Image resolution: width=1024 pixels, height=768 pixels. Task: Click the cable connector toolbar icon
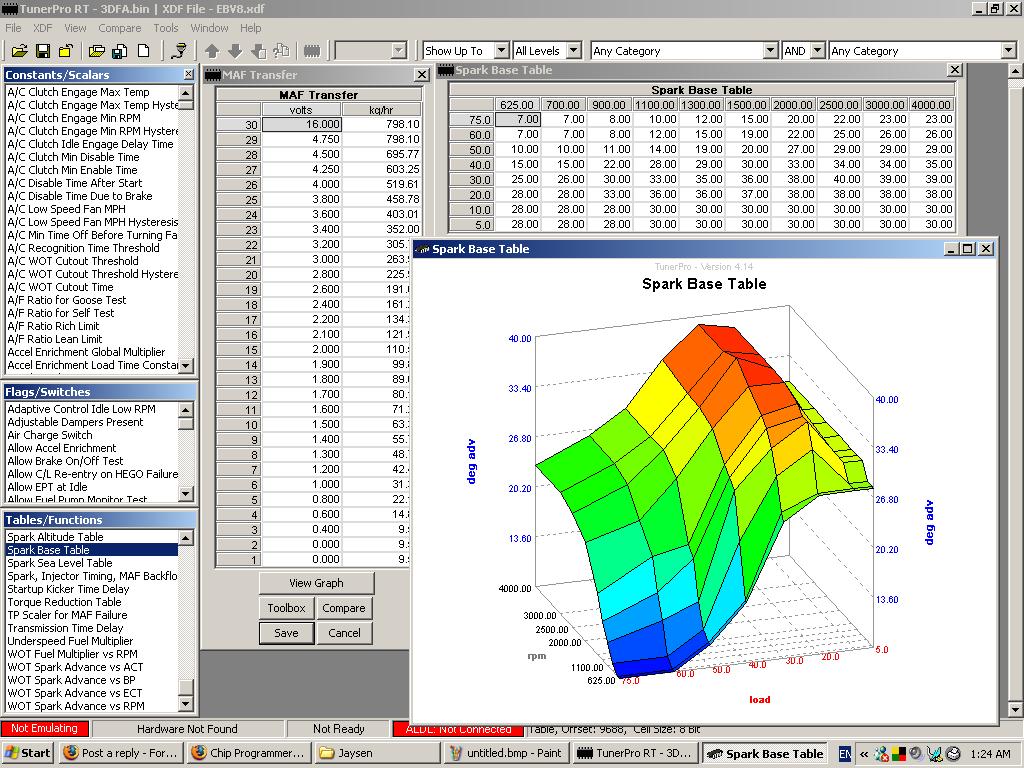[x=178, y=51]
